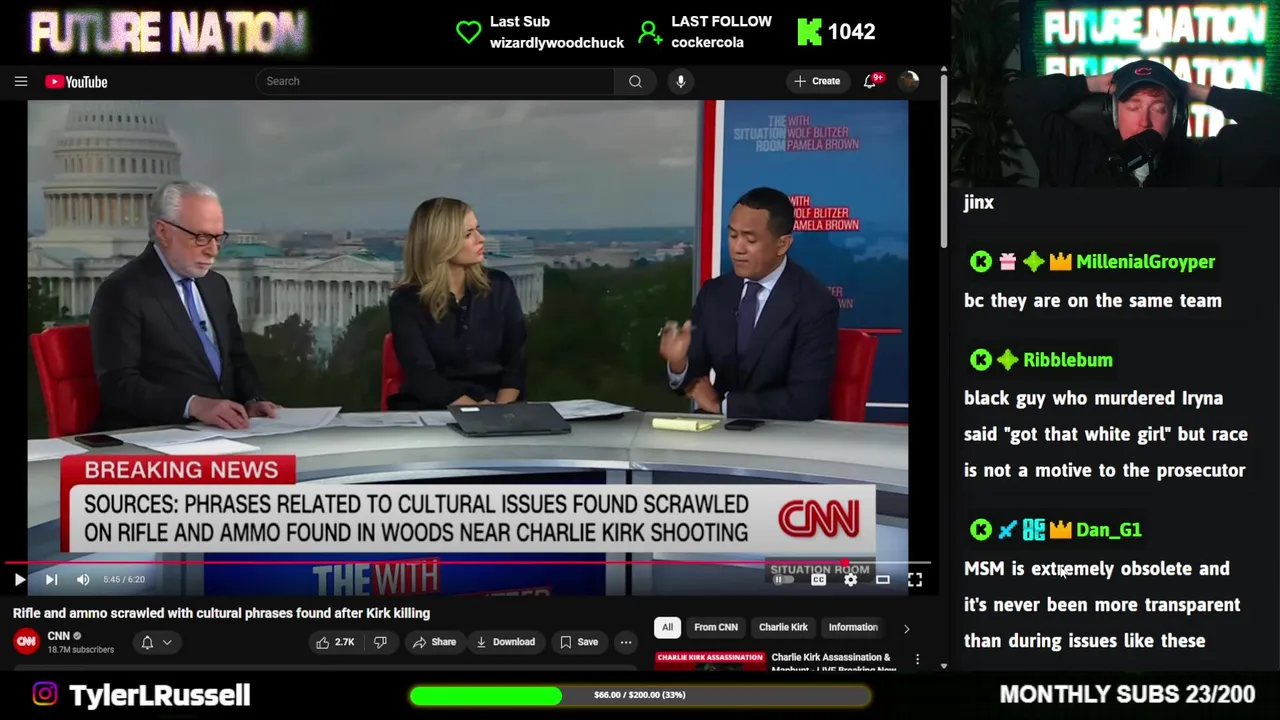Click the $66.00 / $200.00 goal bar

640,695
